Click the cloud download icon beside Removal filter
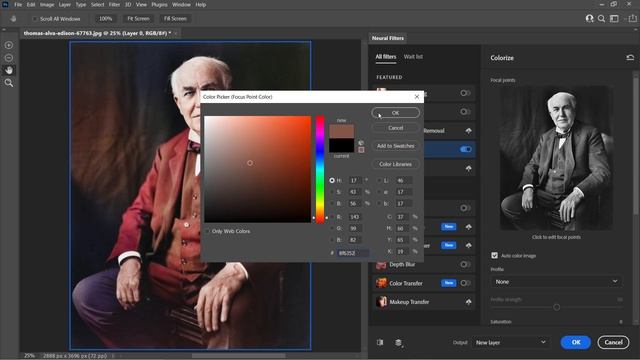 click(469, 131)
